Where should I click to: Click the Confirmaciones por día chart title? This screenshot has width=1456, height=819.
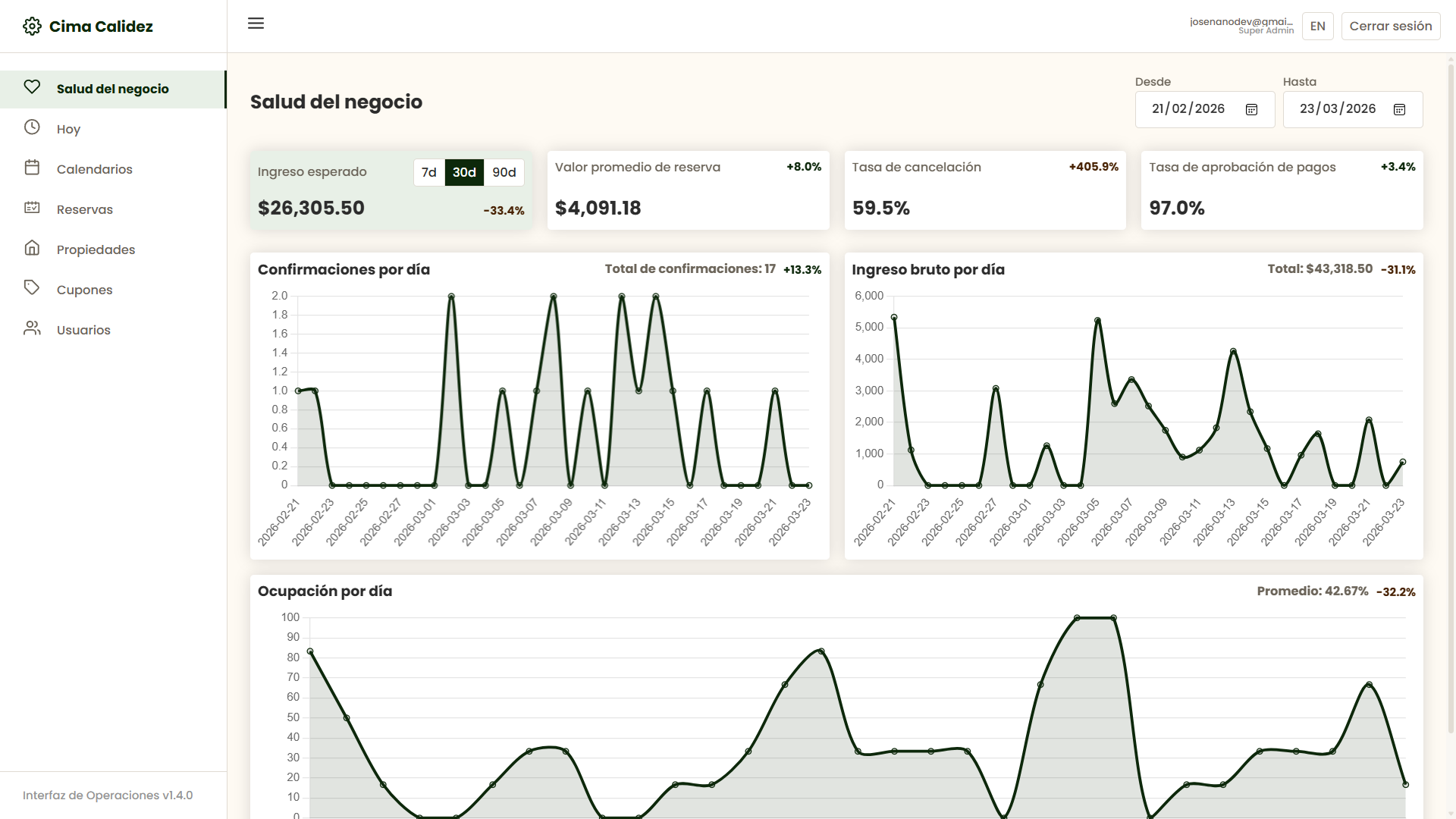pos(344,270)
